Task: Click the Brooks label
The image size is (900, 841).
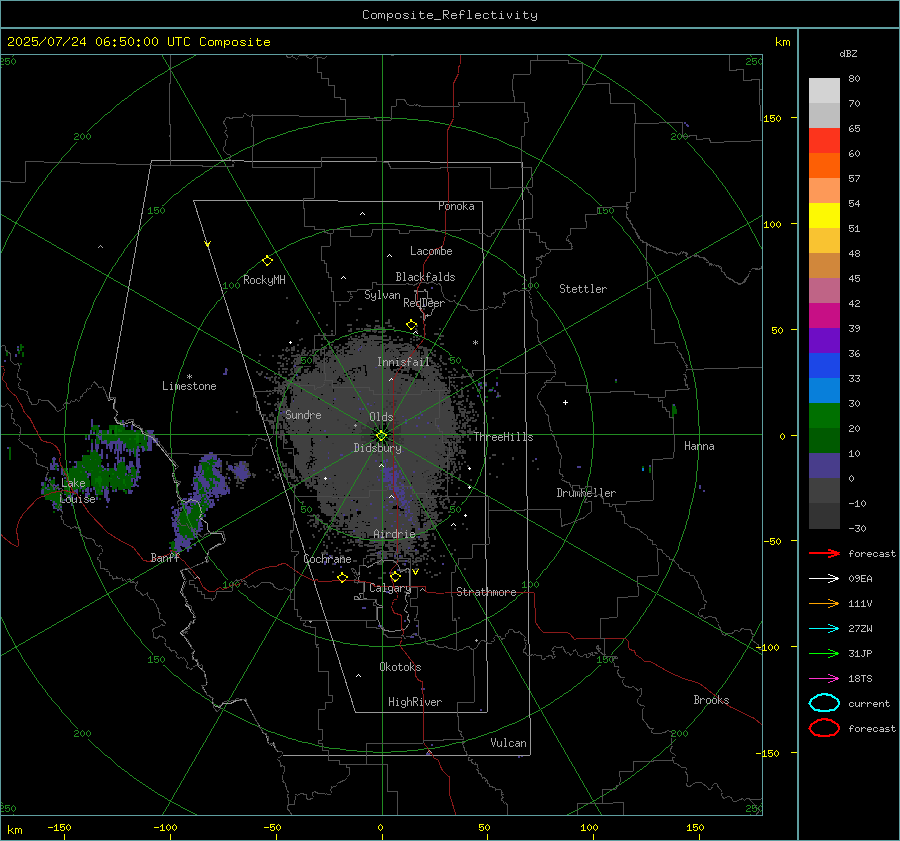Action: (711, 700)
